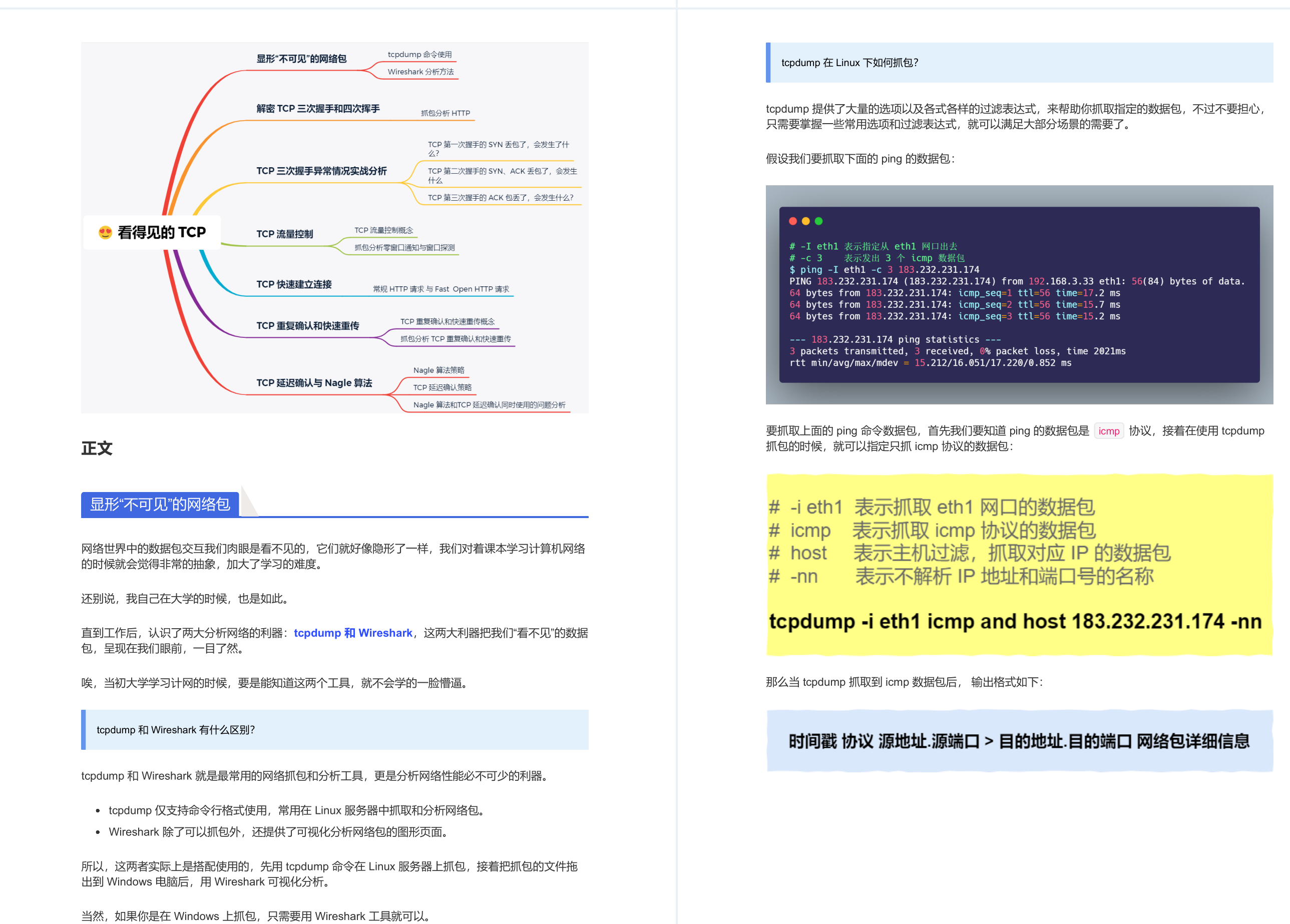
Task: Click mind map leaf TCP 延迟确认策略
Action: (x=443, y=387)
